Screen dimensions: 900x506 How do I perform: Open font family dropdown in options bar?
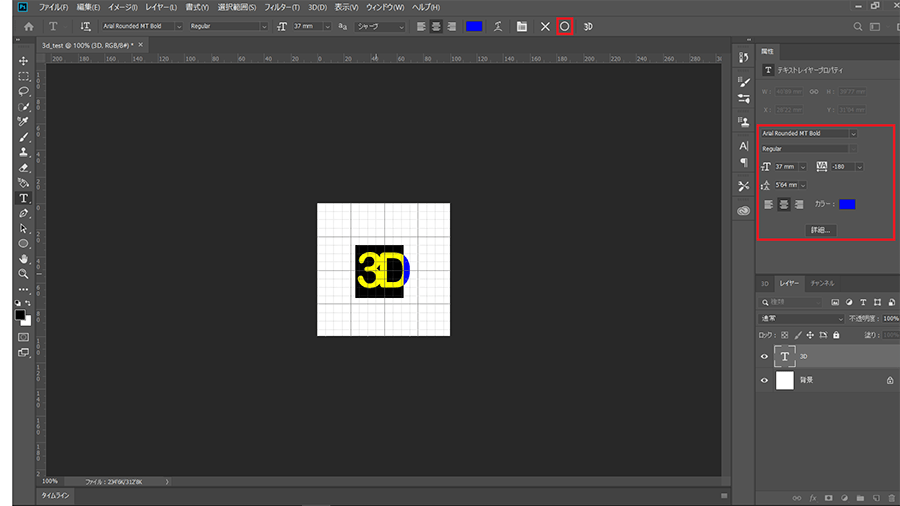pyautogui.click(x=139, y=26)
